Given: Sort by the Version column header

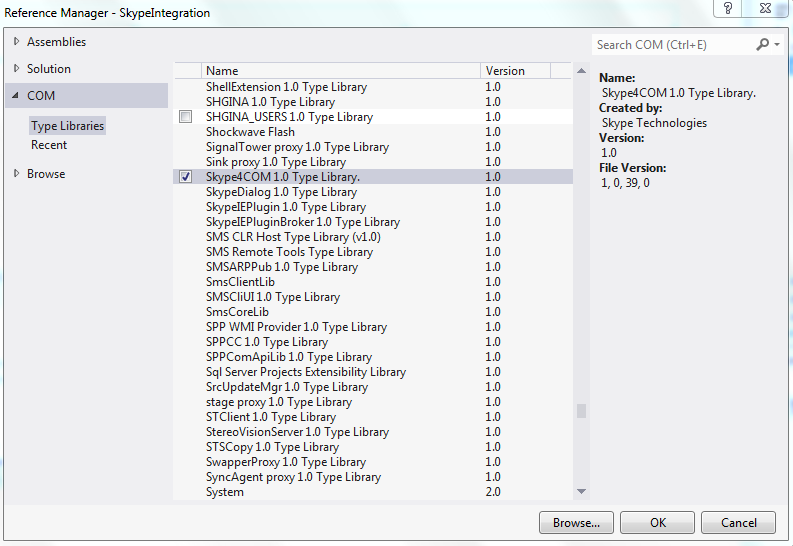Looking at the screenshot, I should coord(515,71).
